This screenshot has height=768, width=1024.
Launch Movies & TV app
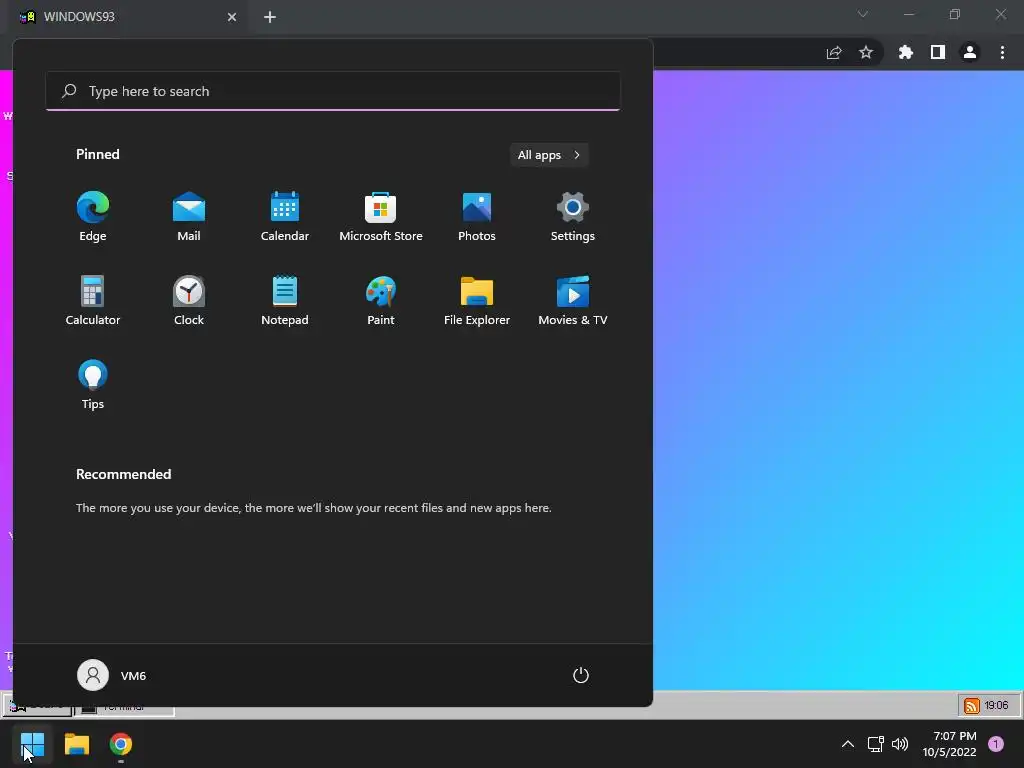click(x=573, y=300)
